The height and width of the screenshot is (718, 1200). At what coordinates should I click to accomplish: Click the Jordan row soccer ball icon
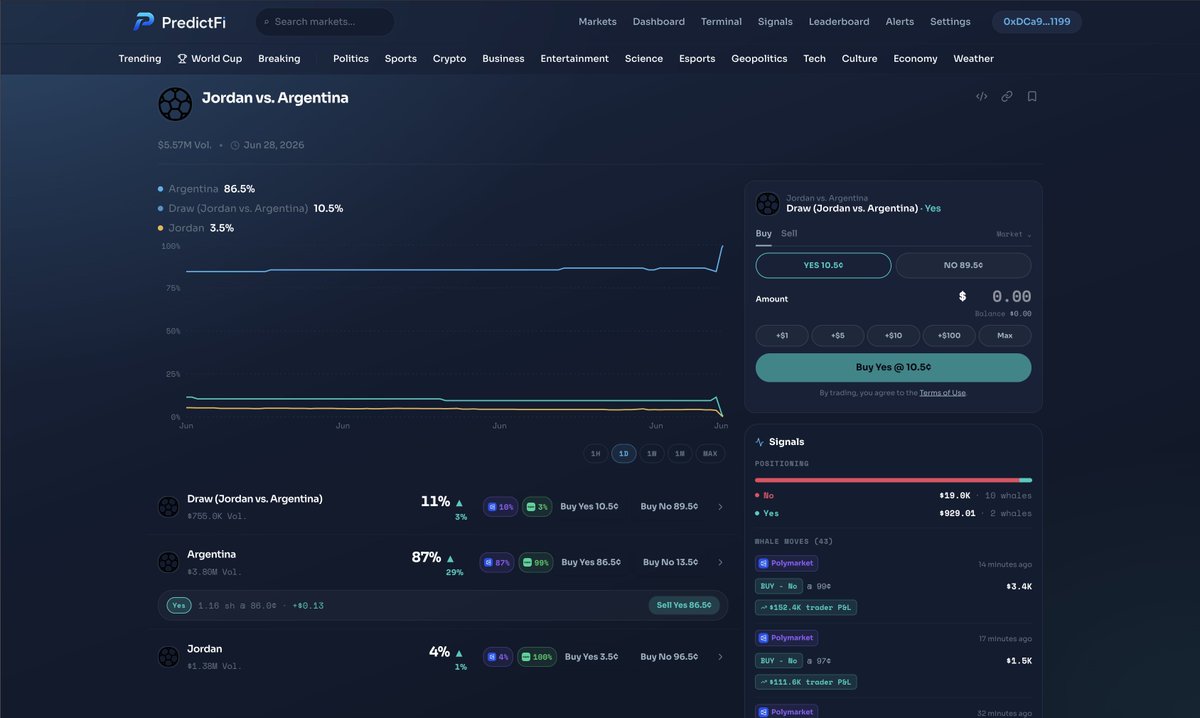[x=168, y=657]
